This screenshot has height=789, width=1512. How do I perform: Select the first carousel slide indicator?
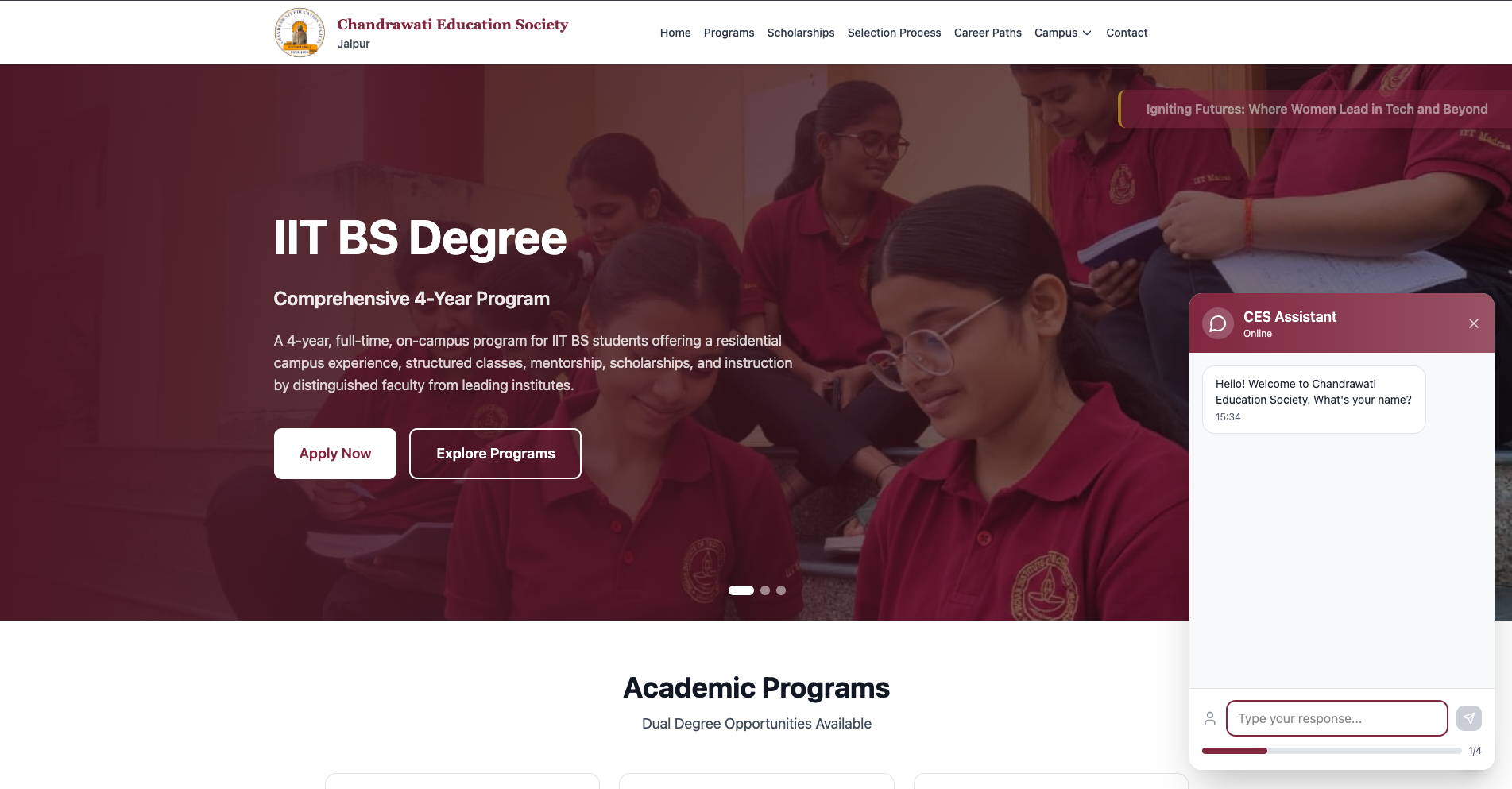[741, 590]
